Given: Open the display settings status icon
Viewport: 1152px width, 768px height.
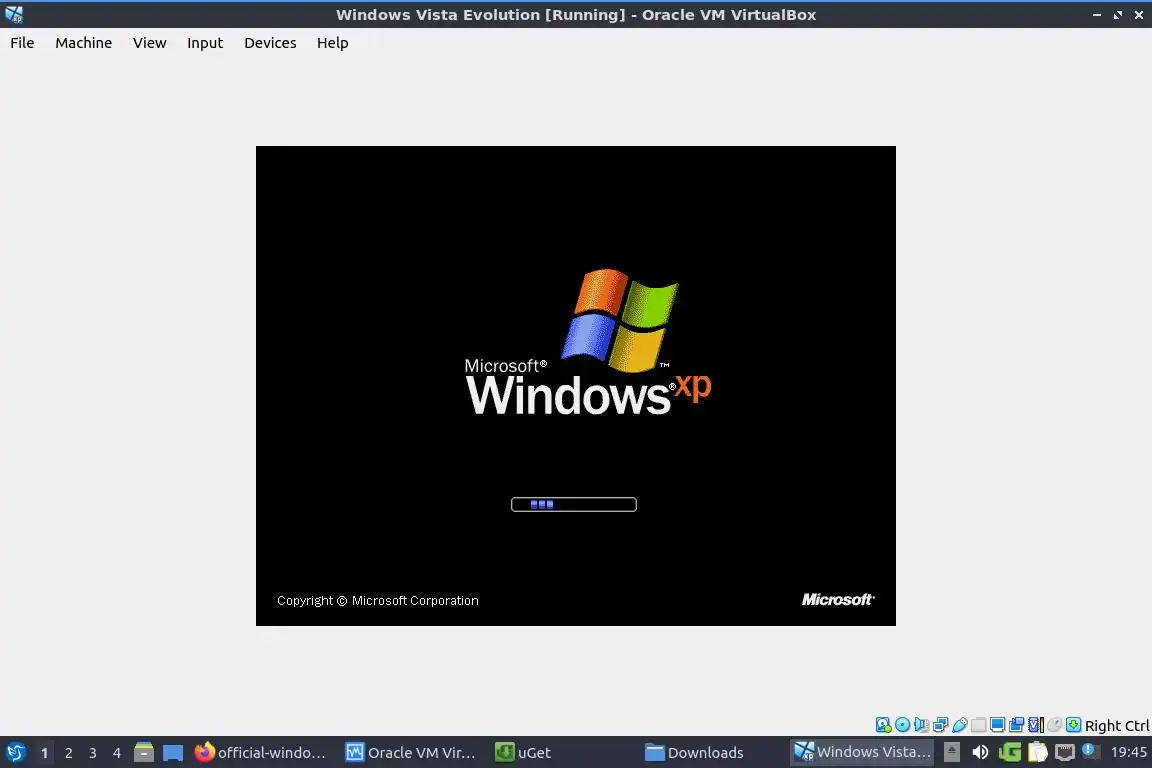Looking at the screenshot, I should (998, 725).
